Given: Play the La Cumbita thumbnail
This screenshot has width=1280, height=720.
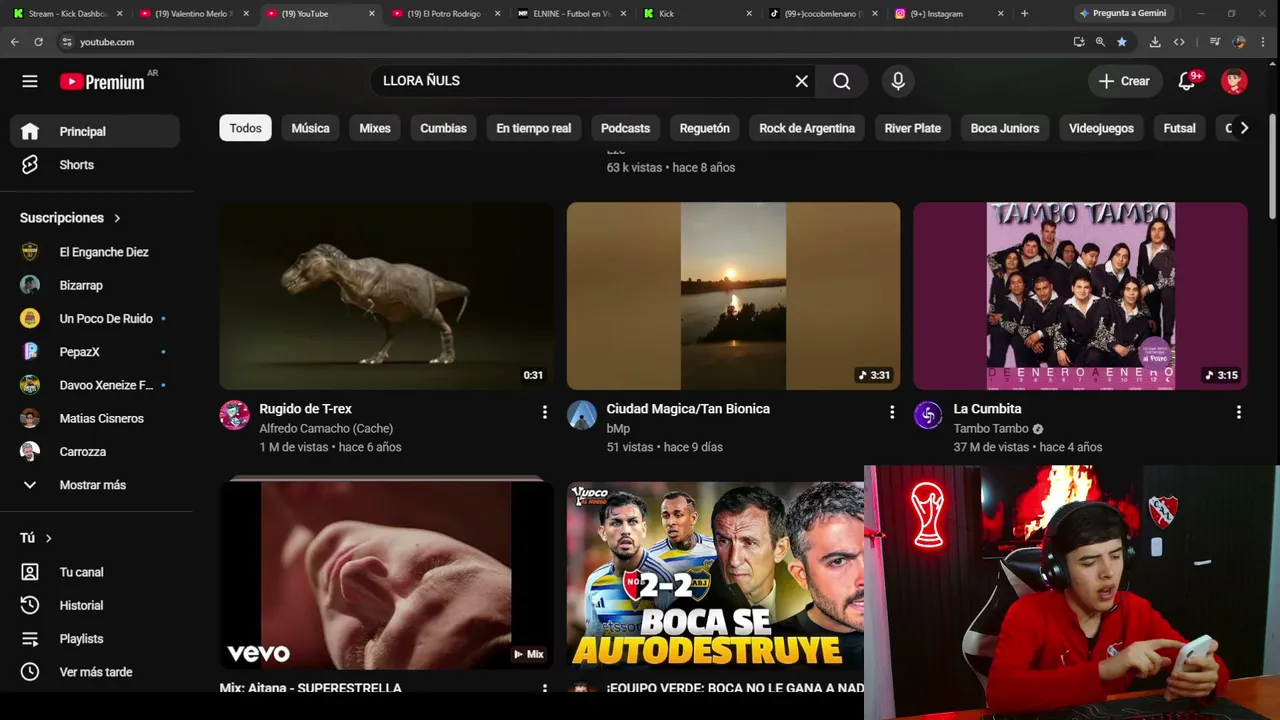Looking at the screenshot, I should pyautogui.click(x=1080, y=296).
